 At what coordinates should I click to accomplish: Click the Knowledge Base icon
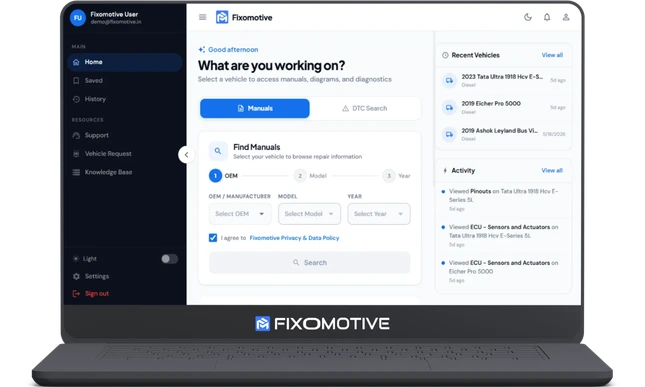[76, 172]
